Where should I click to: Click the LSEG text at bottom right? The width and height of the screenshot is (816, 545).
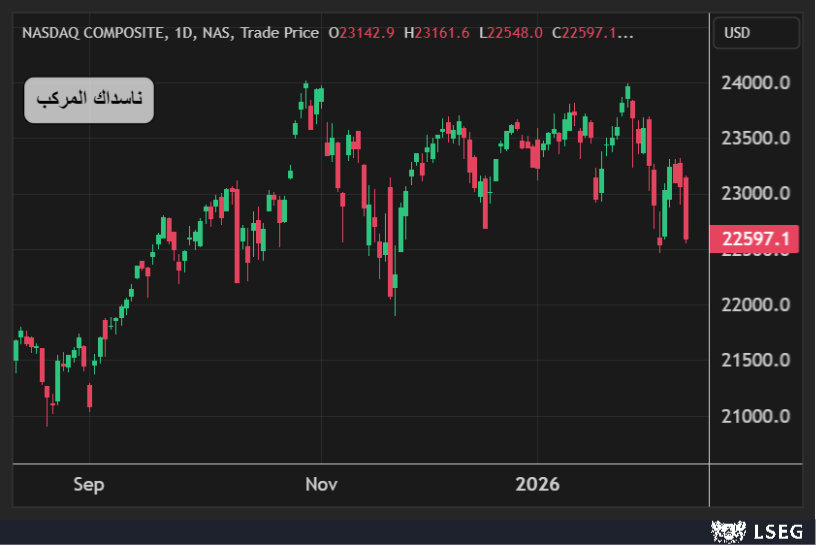[771, 530]
